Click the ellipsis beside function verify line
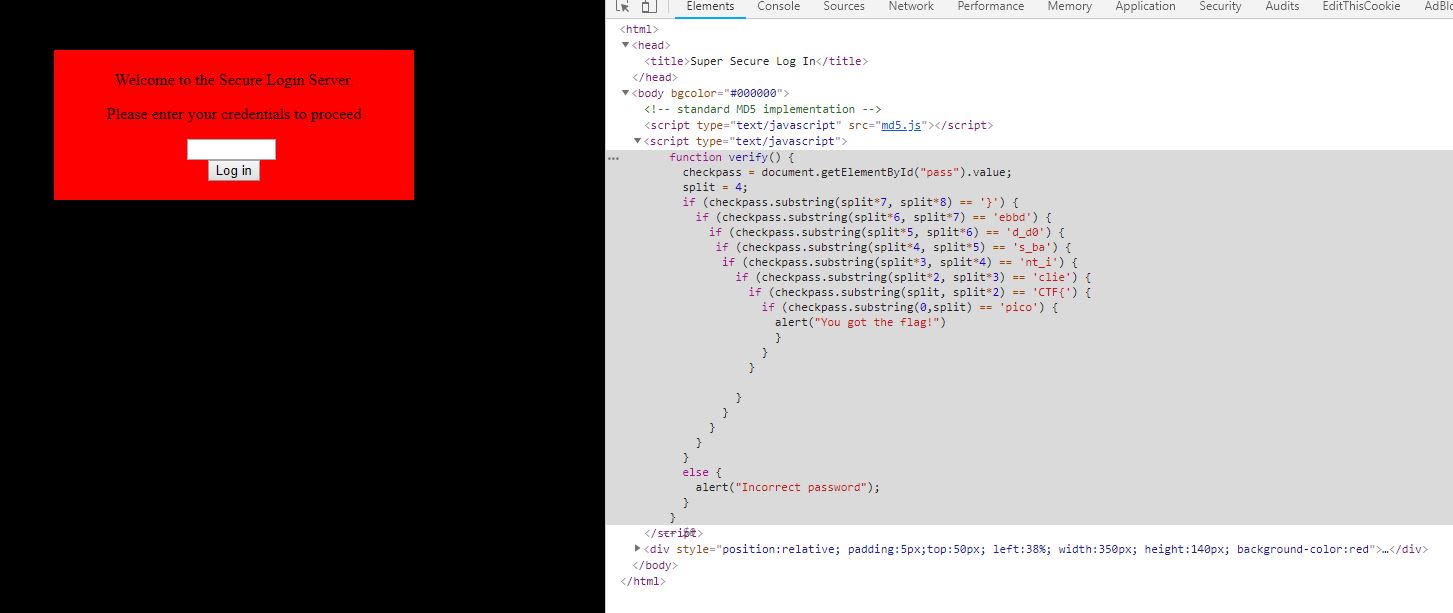1453x613 pixels. point(613,158)
